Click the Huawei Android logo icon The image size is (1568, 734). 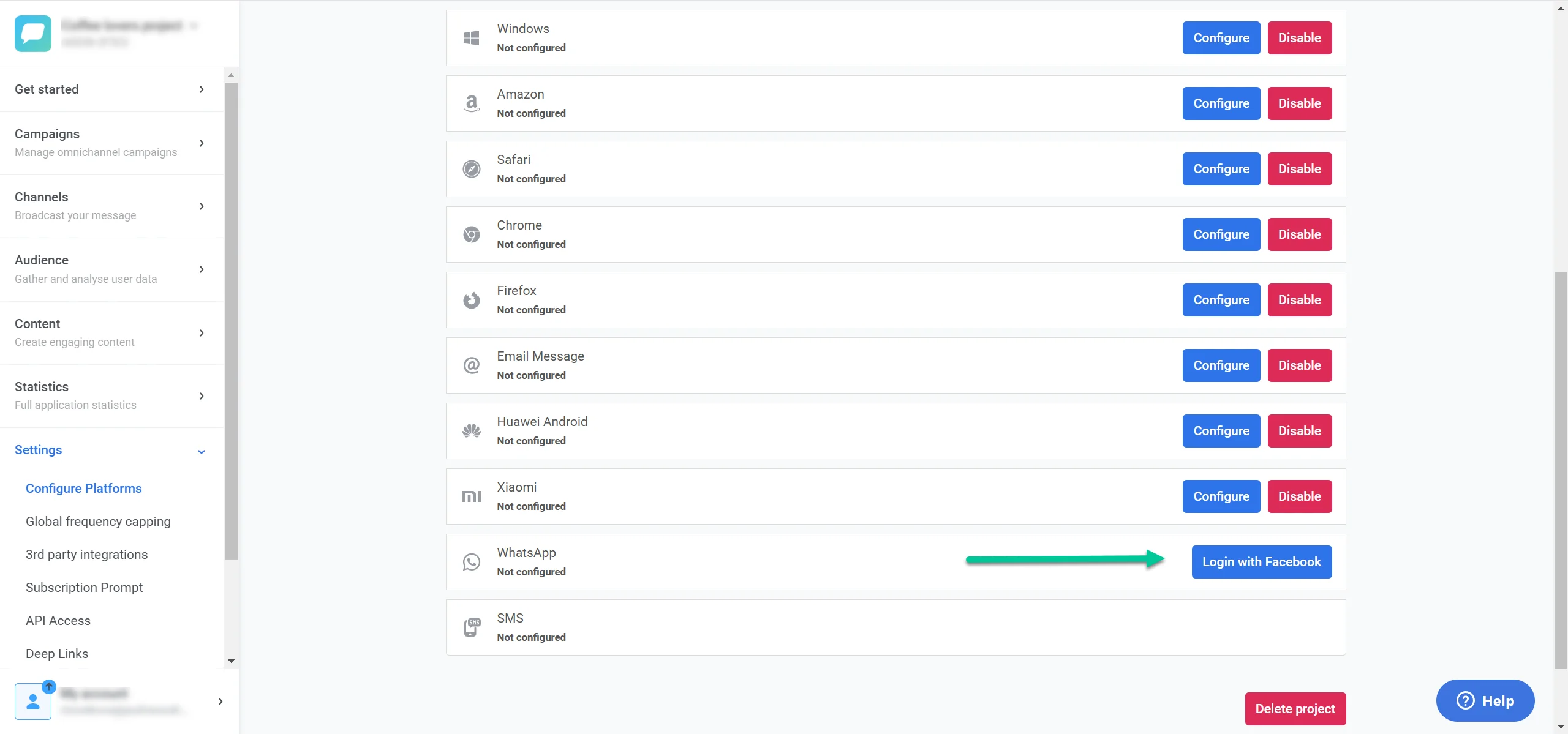pyautogui.click(x=471, y=431)
